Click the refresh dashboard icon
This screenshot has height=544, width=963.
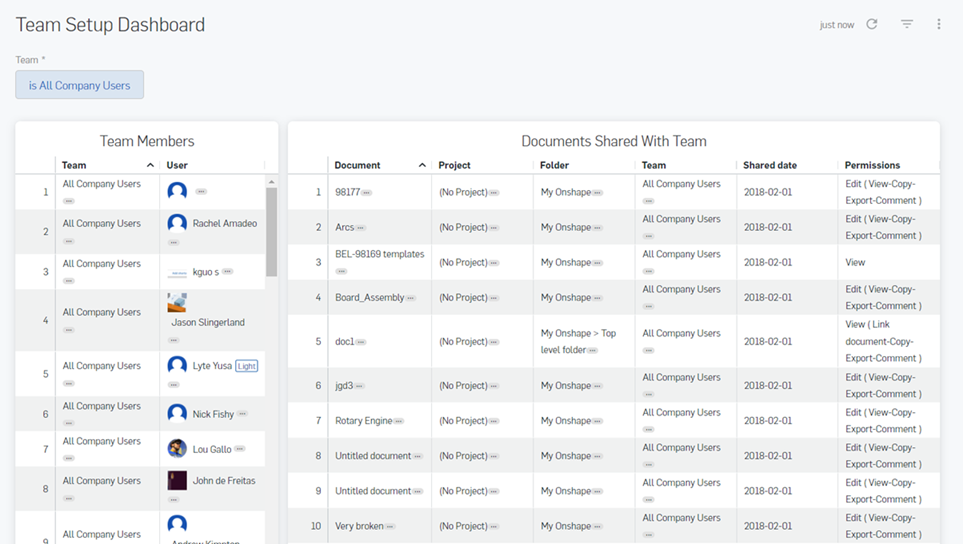(872, 24)
